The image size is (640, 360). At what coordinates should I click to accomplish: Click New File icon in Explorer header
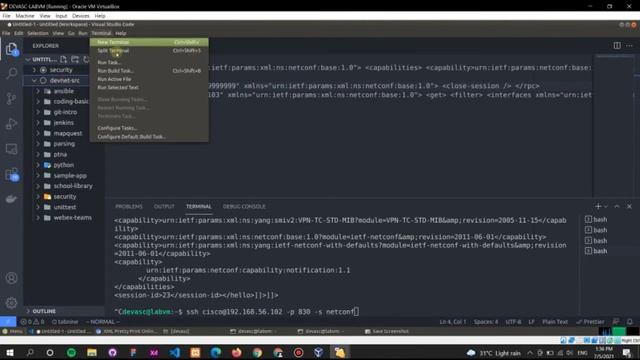63,59
